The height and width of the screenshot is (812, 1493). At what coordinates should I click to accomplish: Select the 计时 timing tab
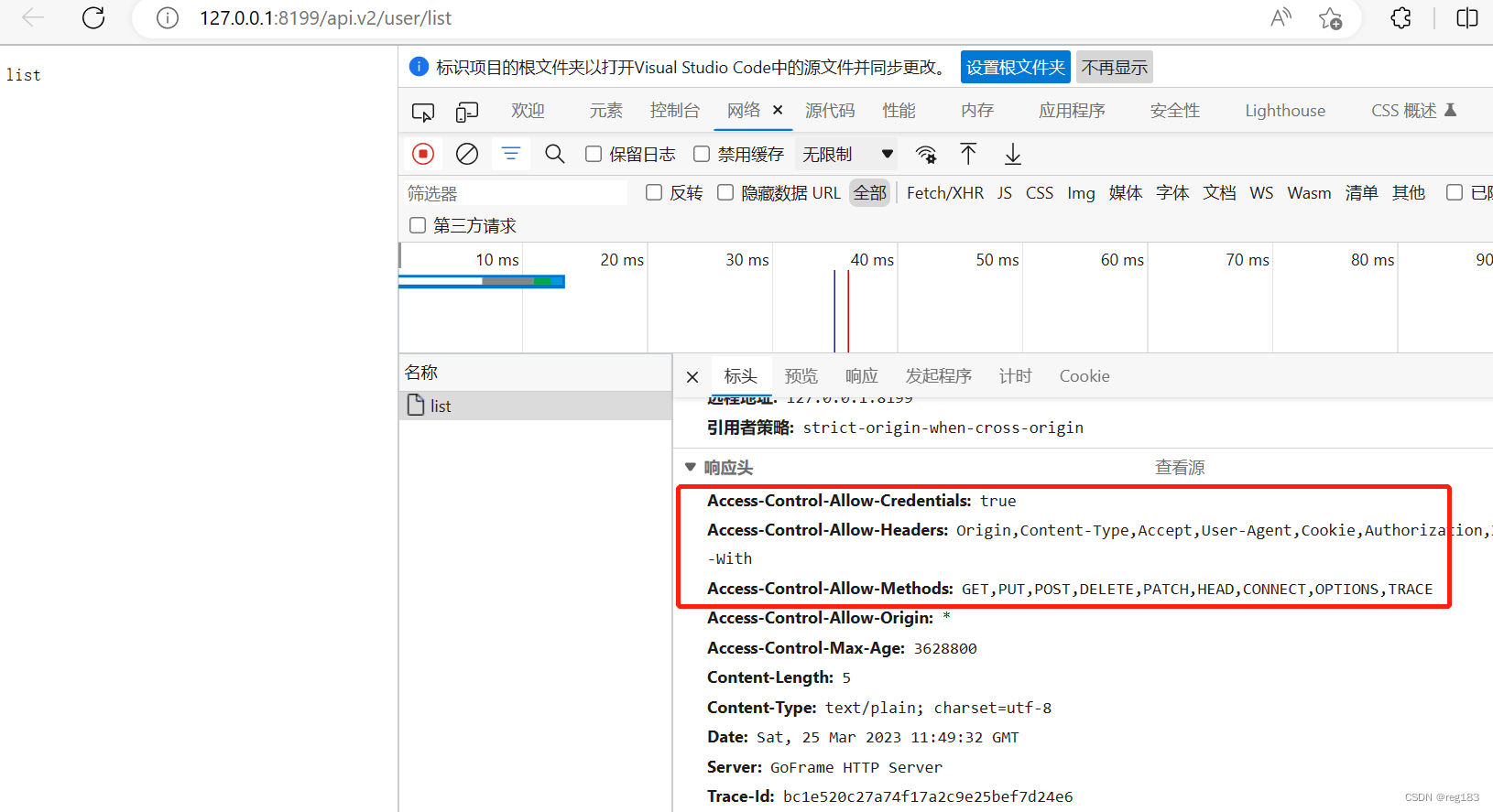[1016, 376]
